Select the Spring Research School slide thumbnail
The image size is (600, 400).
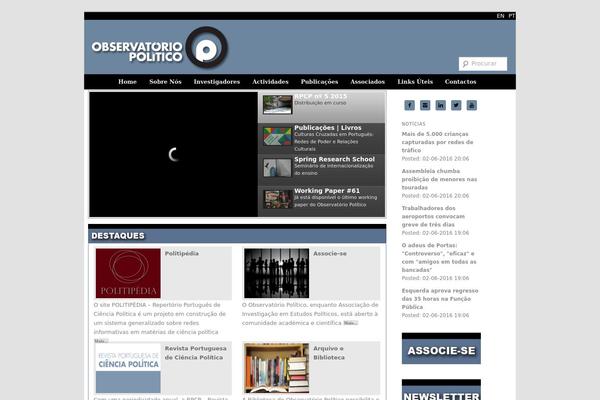pyautogui.click(x=278, y=168)
